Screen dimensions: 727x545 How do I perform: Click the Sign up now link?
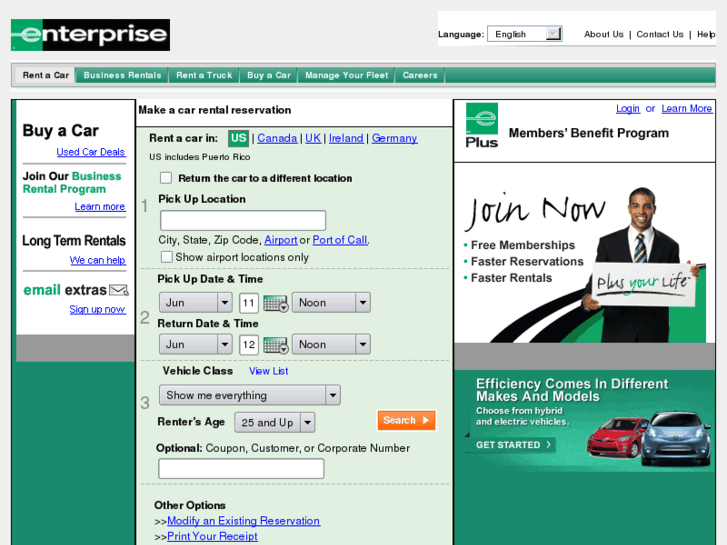(x=97, y=309)
